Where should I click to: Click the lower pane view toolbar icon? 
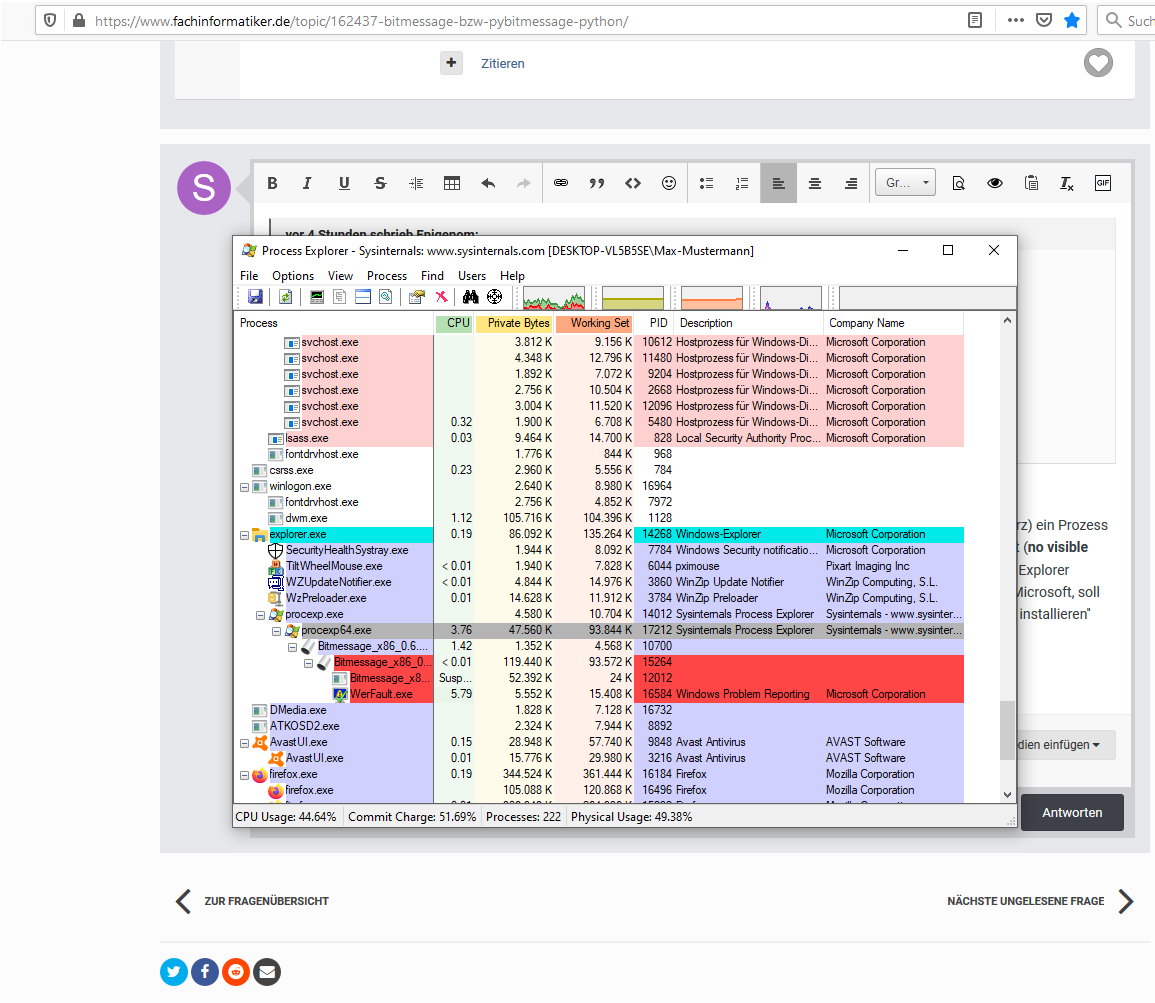[362, 297]
